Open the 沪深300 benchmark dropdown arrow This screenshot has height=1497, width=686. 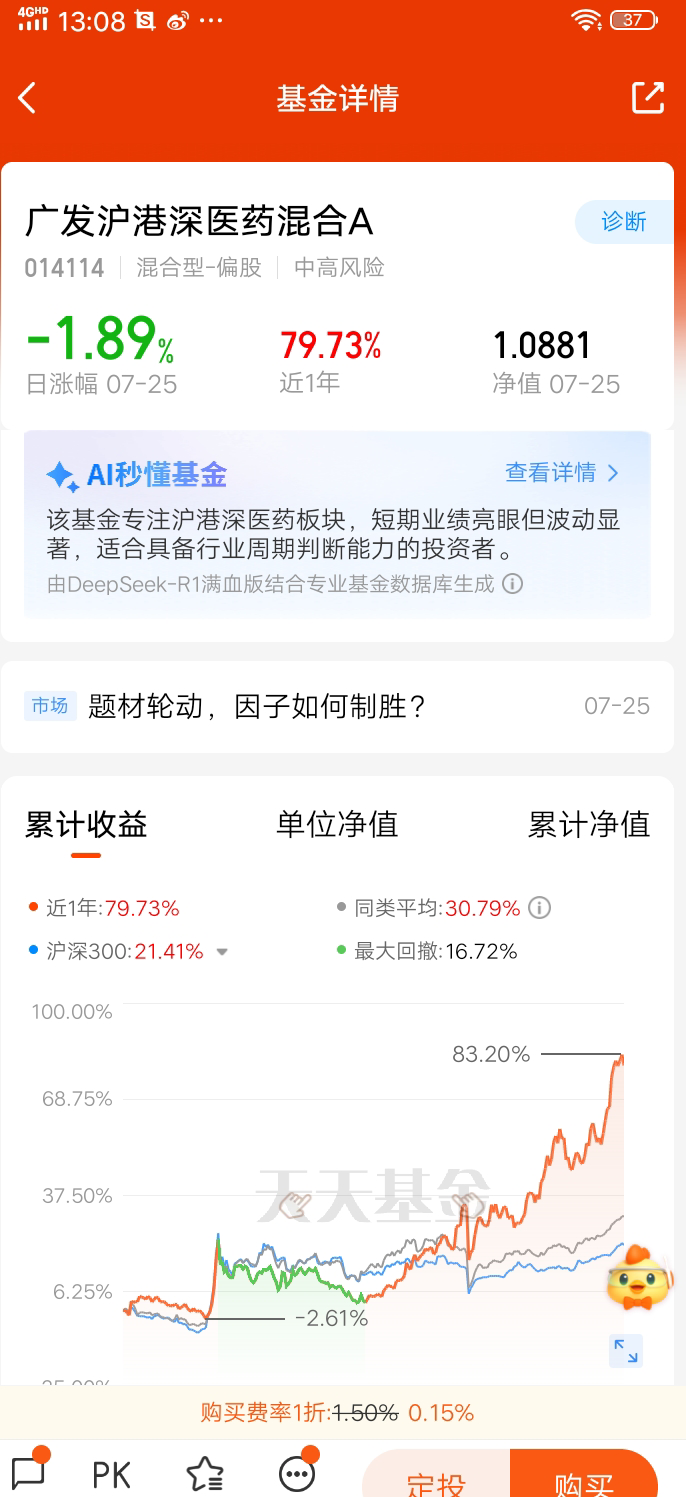(222, 952)
